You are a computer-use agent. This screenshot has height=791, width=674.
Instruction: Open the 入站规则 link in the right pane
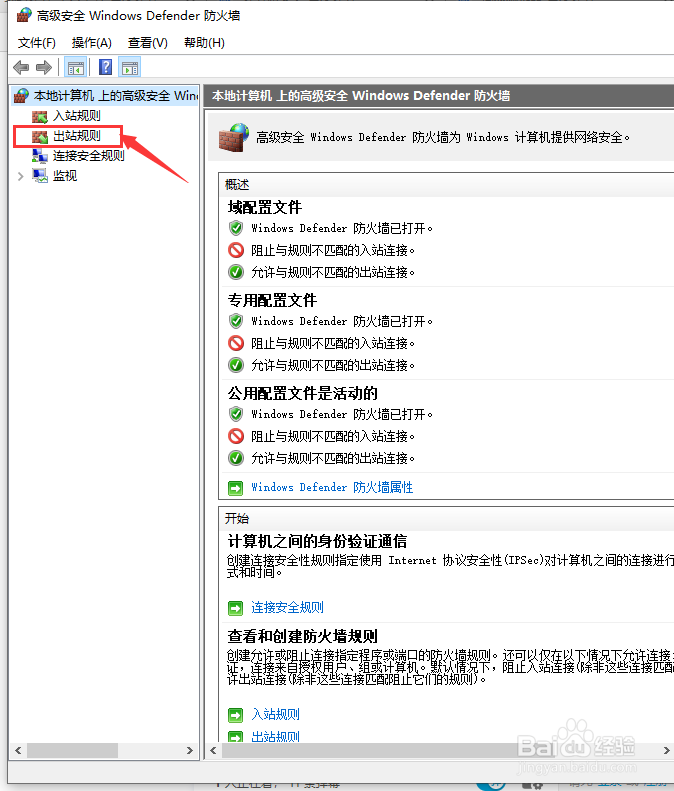tap(275, 715)
